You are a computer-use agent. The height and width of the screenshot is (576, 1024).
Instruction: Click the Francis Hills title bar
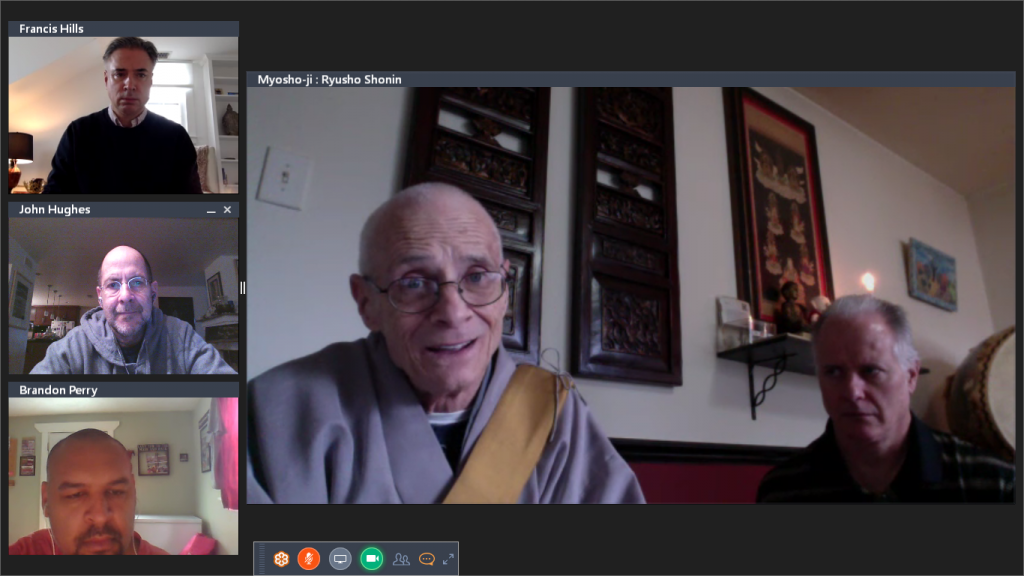tap(120, 29)
